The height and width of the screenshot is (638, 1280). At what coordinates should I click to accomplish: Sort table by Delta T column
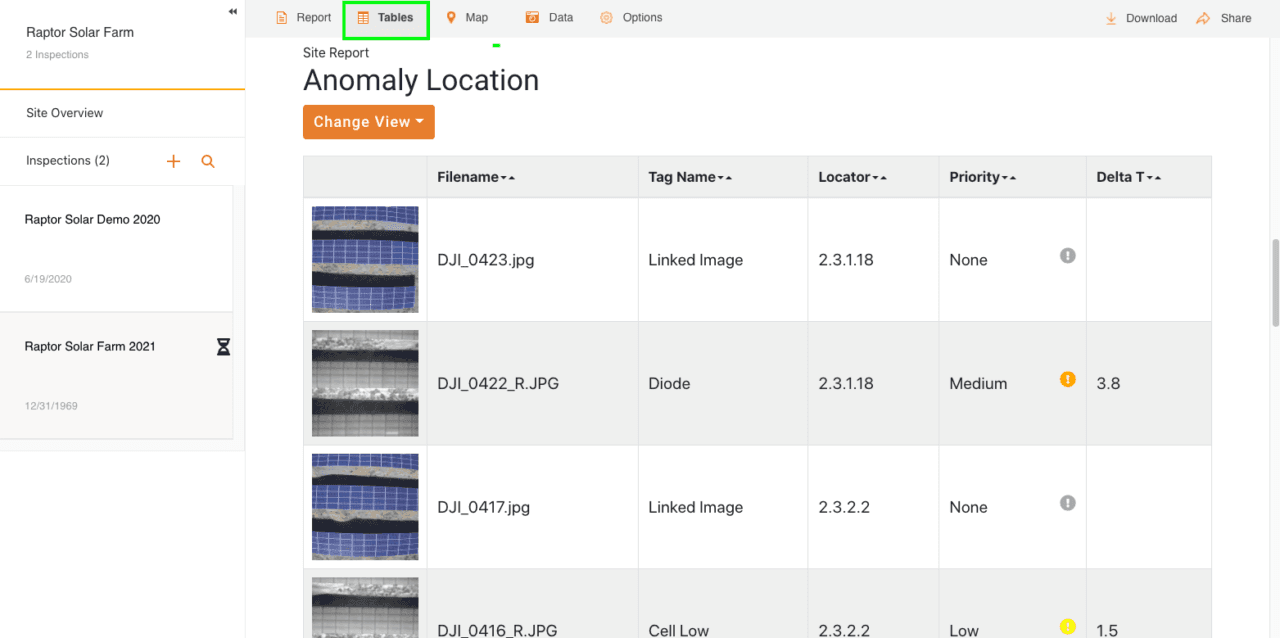tap(1128, 177)
